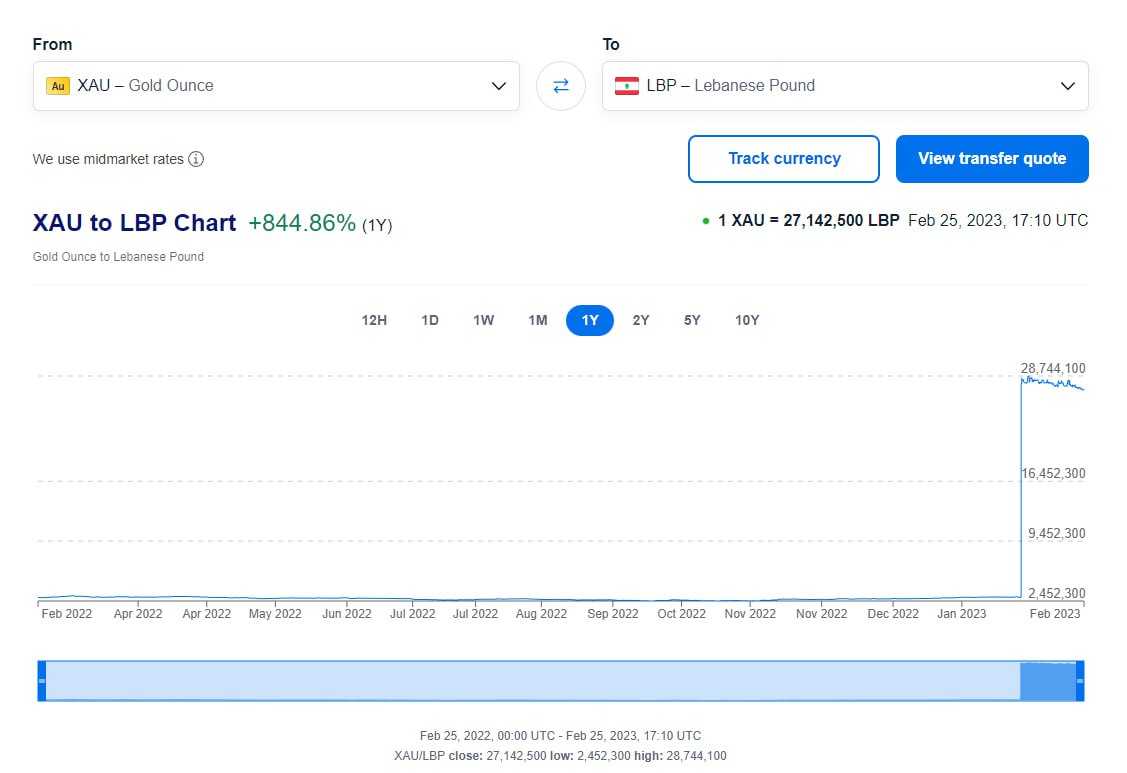
Task: Click the View transfer quote button
Action: pyautogui.click(x=992, y=159)
